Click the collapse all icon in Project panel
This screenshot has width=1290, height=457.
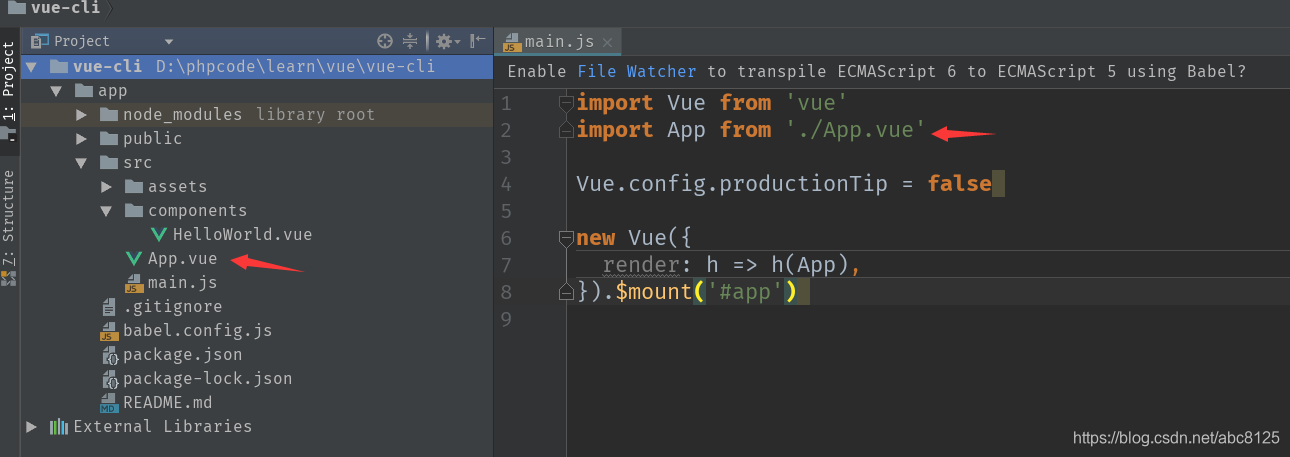(410, 41)
